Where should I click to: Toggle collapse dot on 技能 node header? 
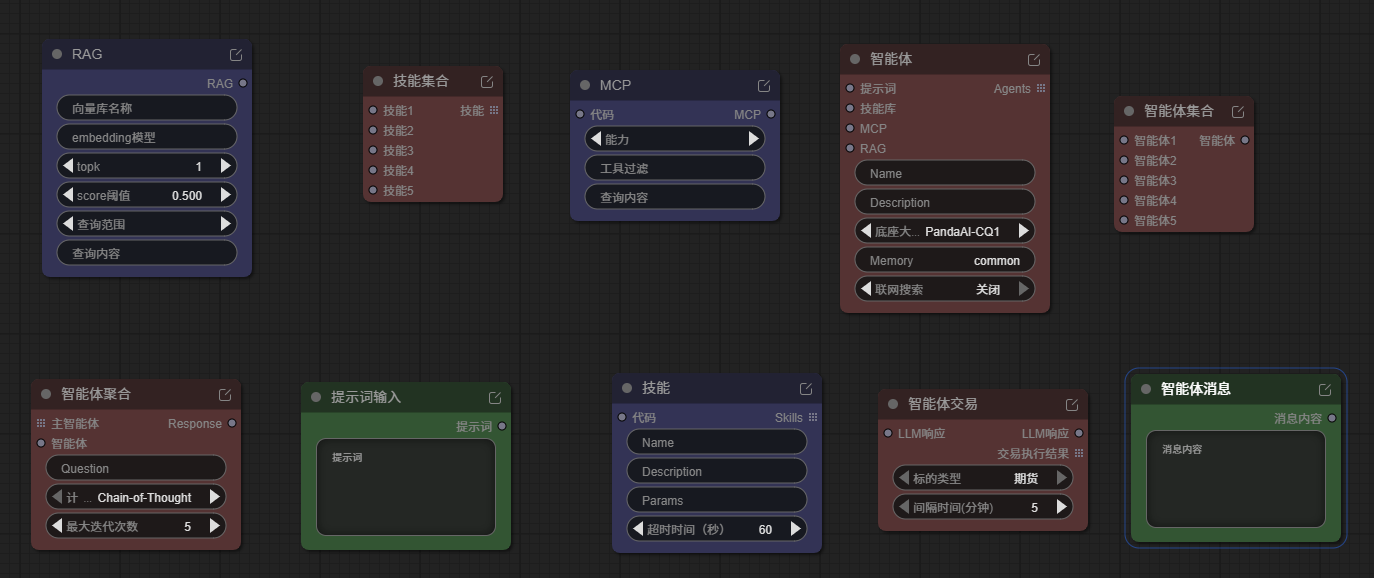[627, 388]
